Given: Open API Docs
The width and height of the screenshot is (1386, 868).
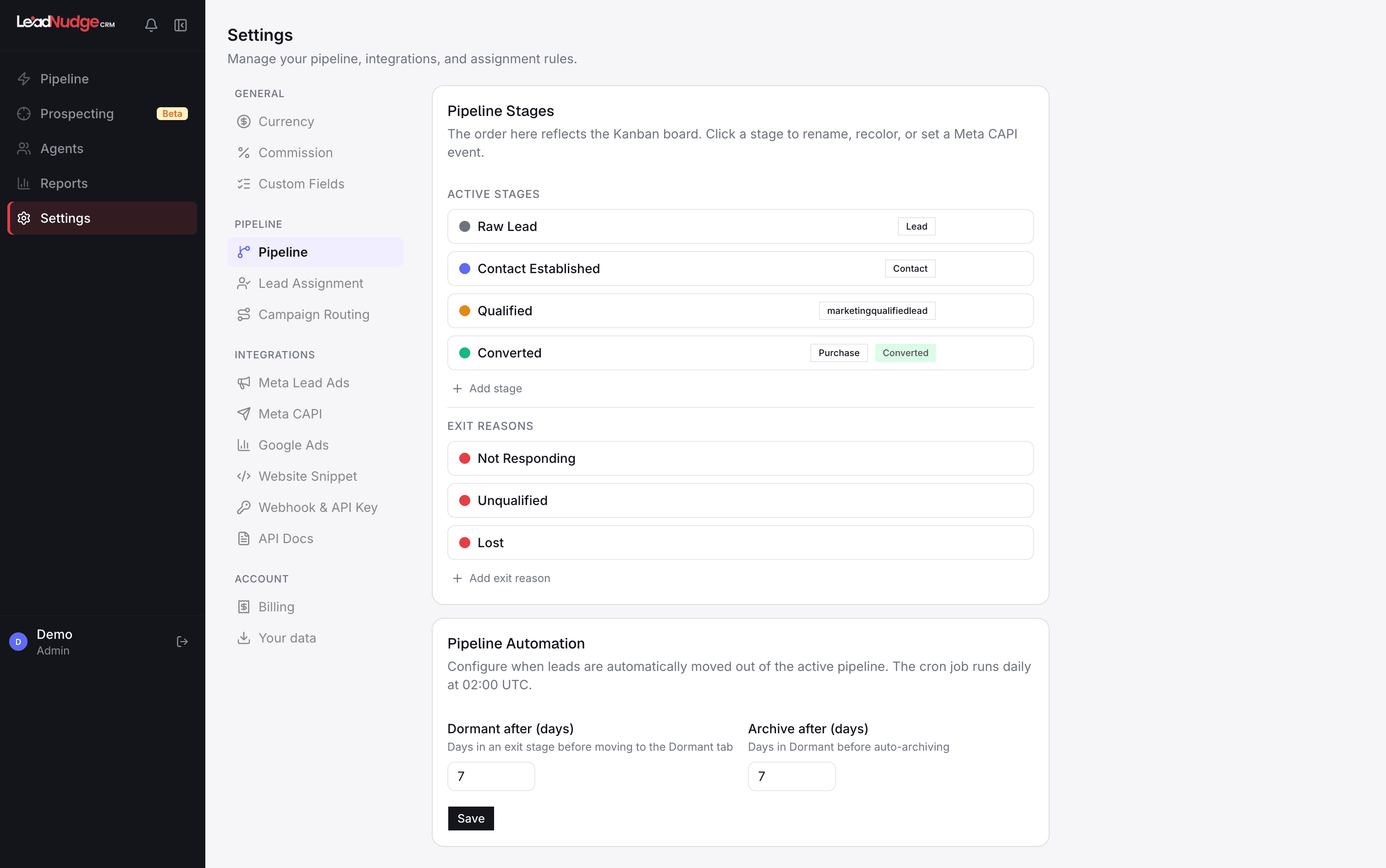Looking at the screenshot, I should (x=315, y=538).
